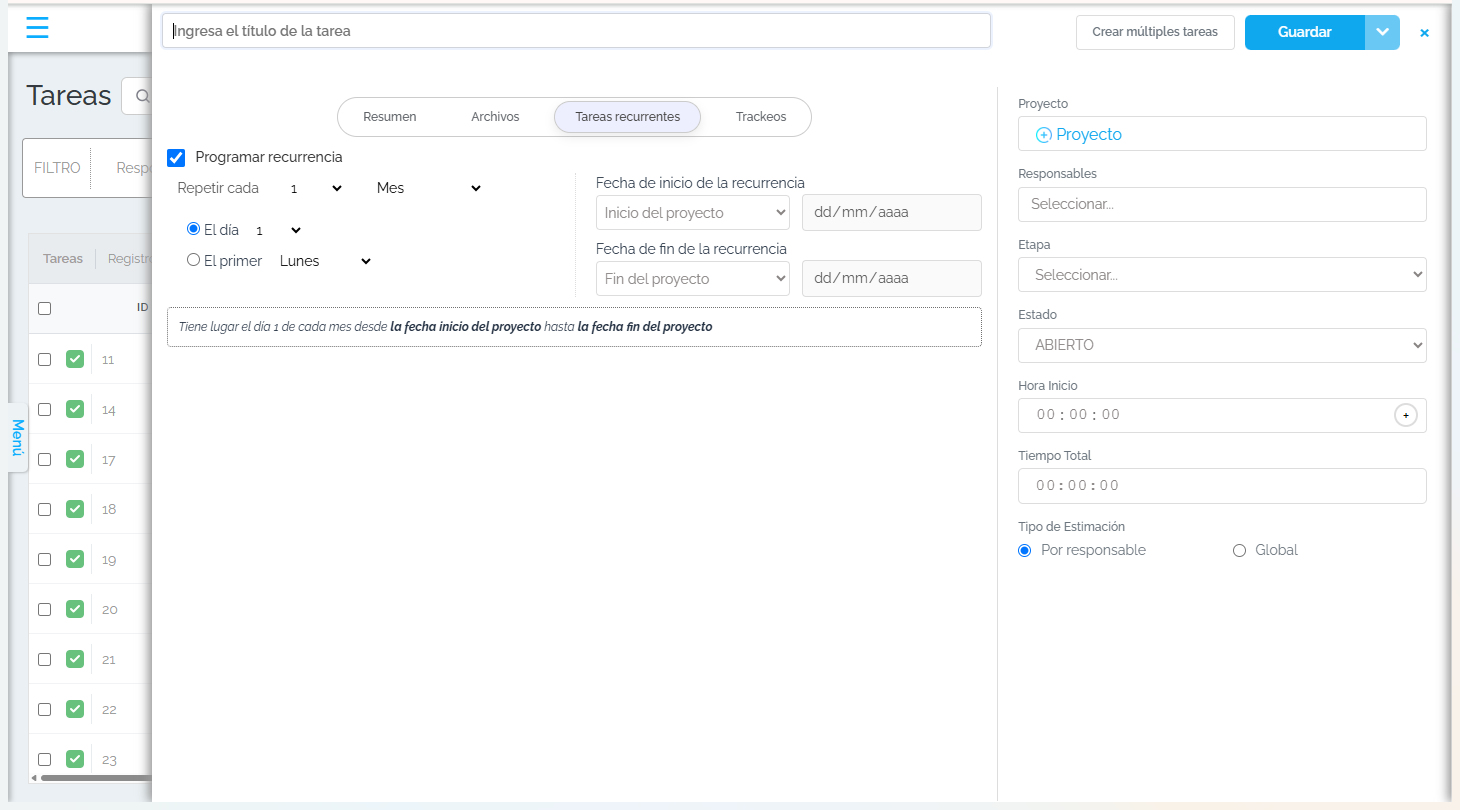Tick the row checkbox for task 14
This screenshot has width=1460, height=810.
click(x=44, y=409)
